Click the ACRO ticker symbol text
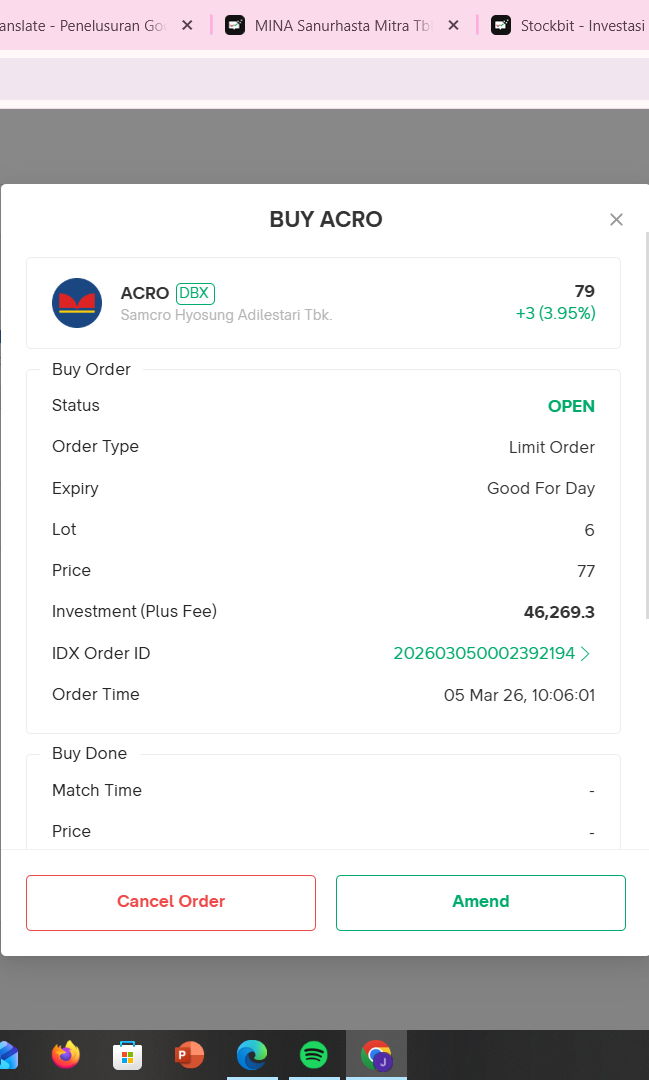 (x=144, y=293)
